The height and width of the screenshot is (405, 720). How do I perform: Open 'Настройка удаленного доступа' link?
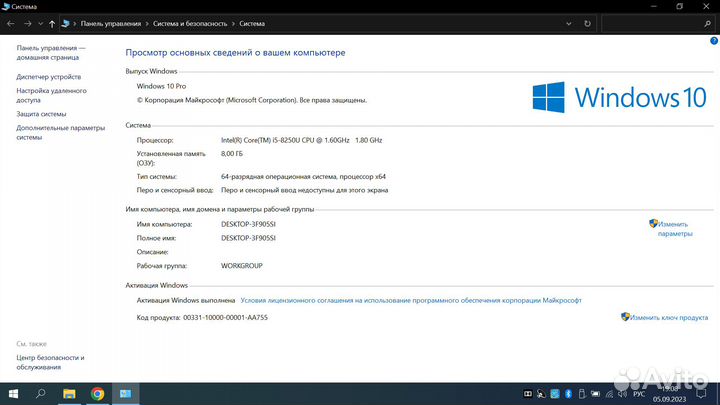tap(51, 95)
